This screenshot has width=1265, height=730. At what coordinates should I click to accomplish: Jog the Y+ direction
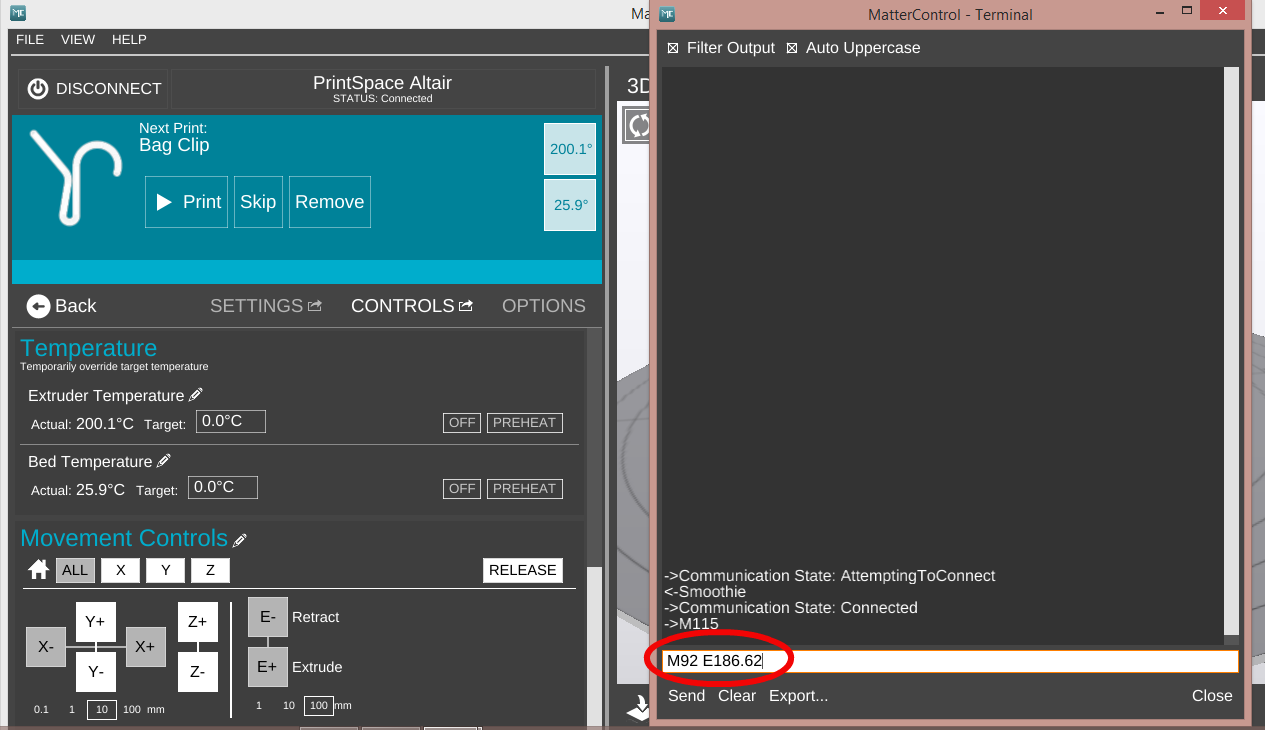click(96, 622)
